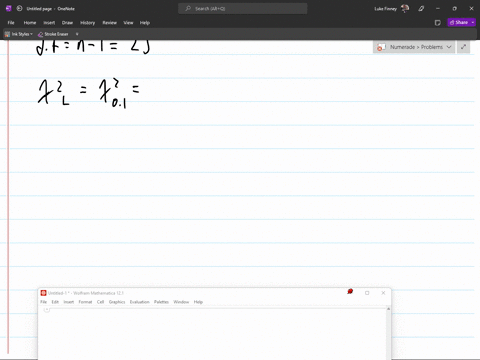480x360 pixels.
Task: Click the back navigation arrow icon
Action: click(x=20, y=8)
